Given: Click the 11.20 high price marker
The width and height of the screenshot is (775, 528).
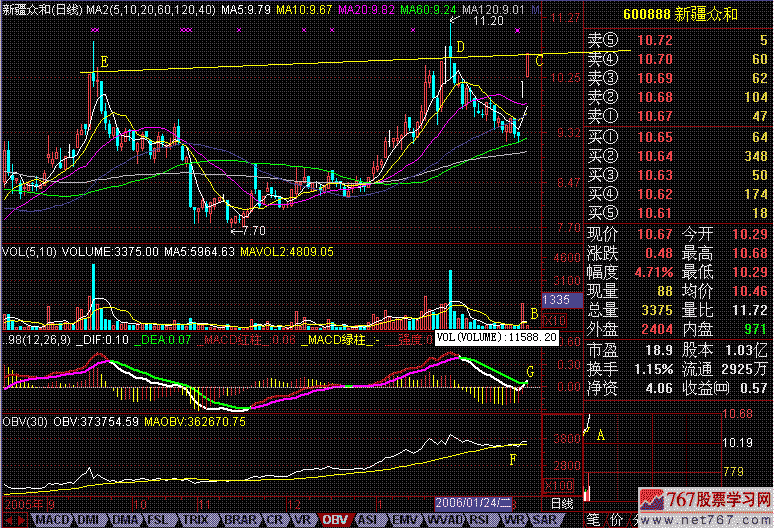Looking at the screenshot, I should tap(487, 20).
